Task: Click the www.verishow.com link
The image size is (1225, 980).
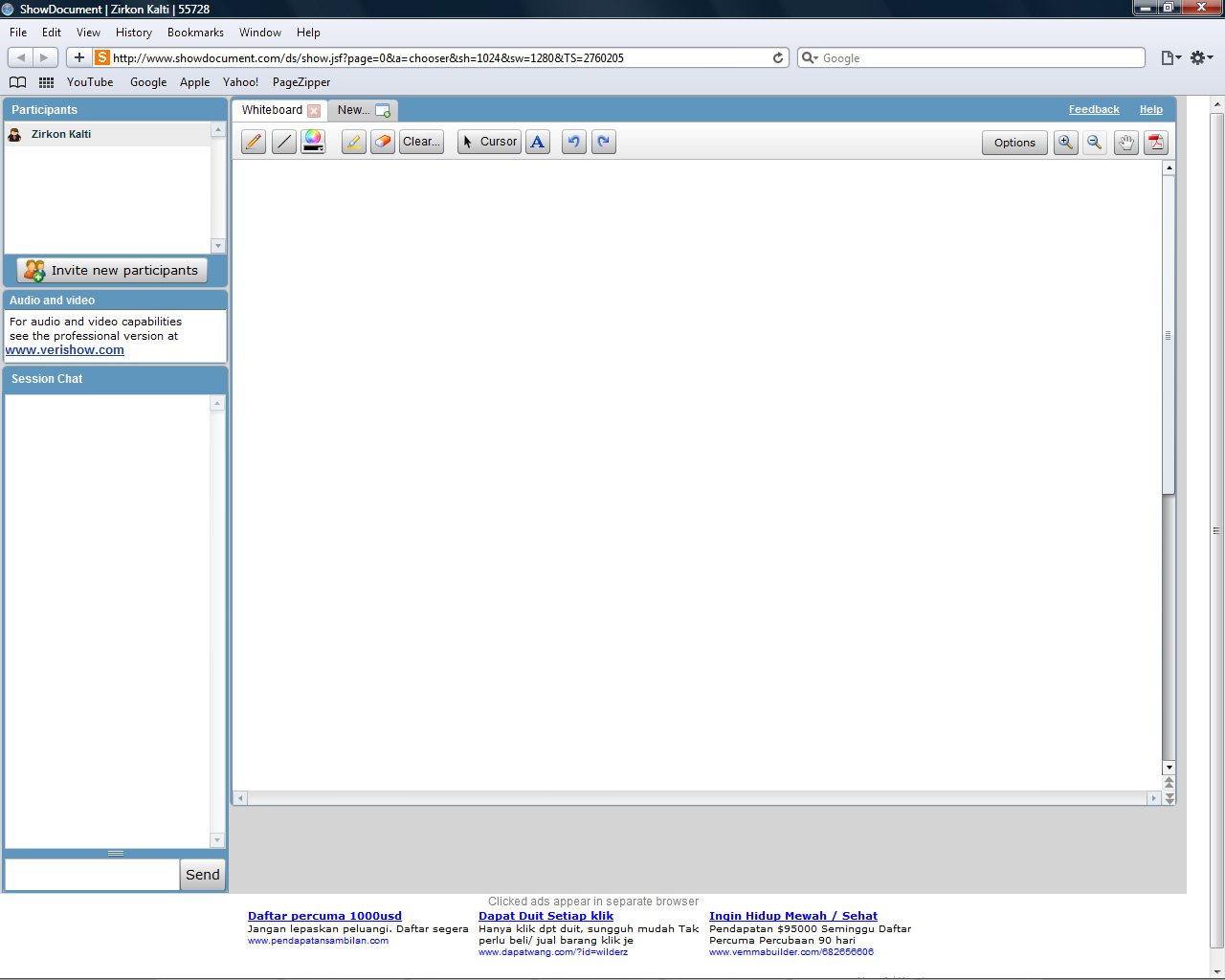Action: tap(65, 350)
